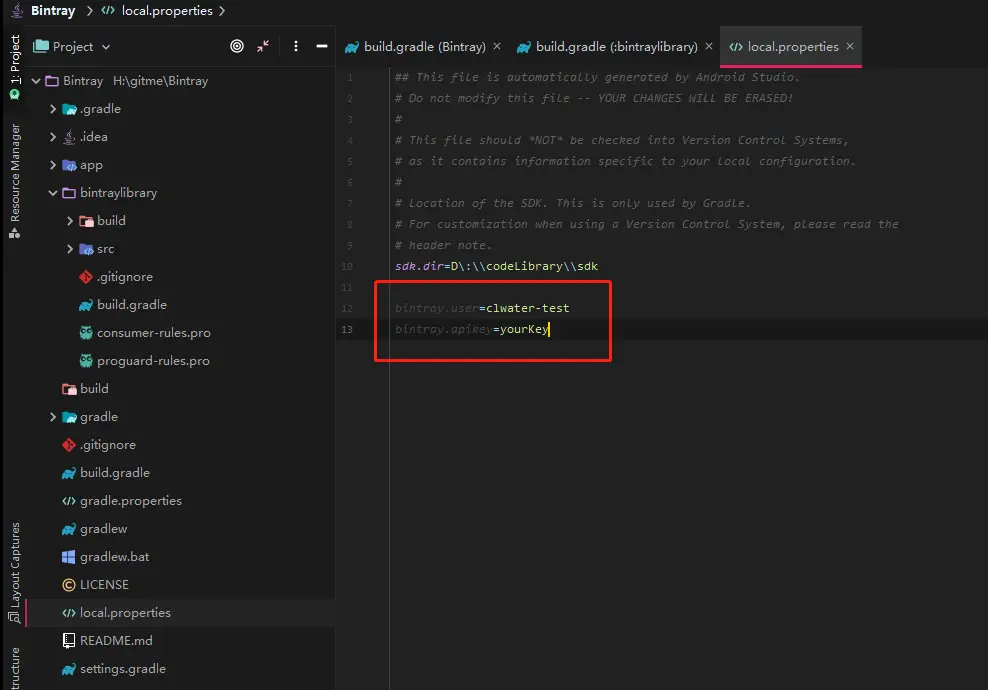This screenshot has height=690, width=988.
Task: Click the gradle.properties file icon
Action: [x=69, y=501]
